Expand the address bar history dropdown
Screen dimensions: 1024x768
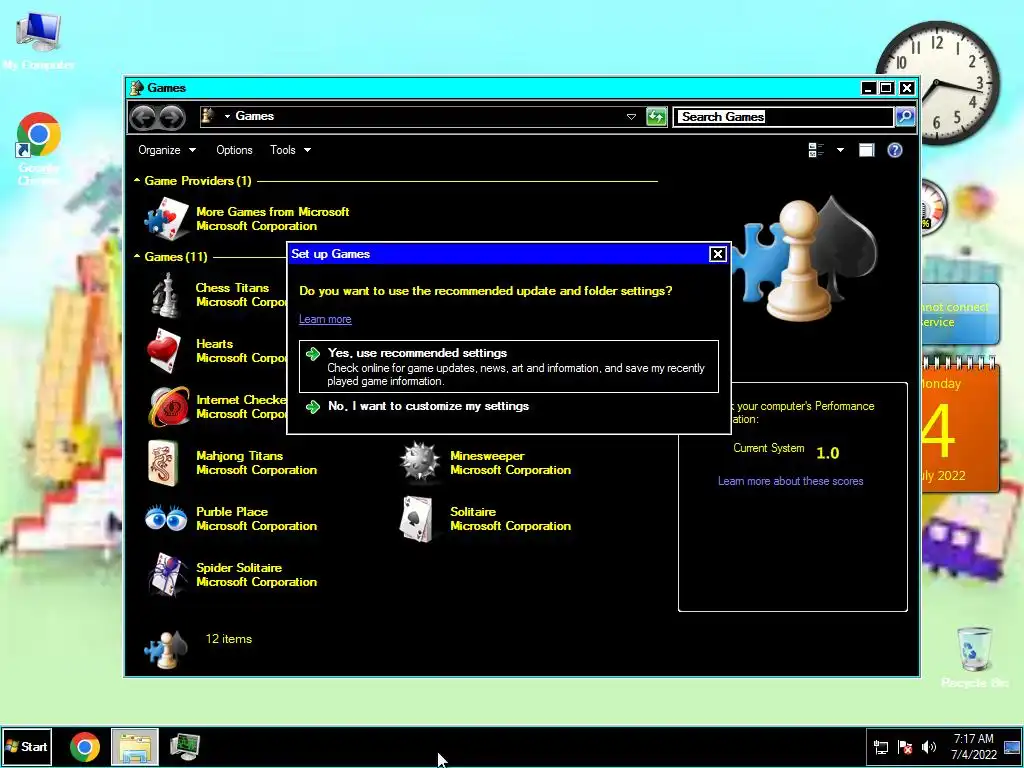[631, 117]
